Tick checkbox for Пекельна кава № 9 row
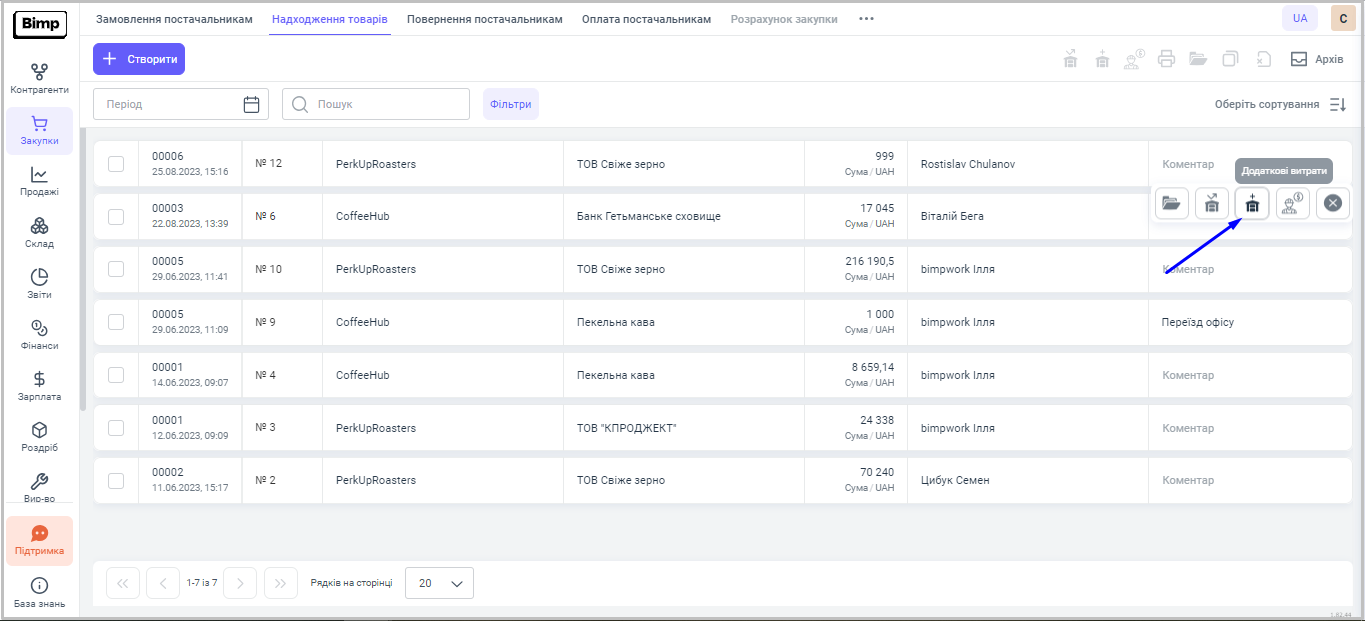The height and width of the screenshot is (621, 1365). (116, 322)
